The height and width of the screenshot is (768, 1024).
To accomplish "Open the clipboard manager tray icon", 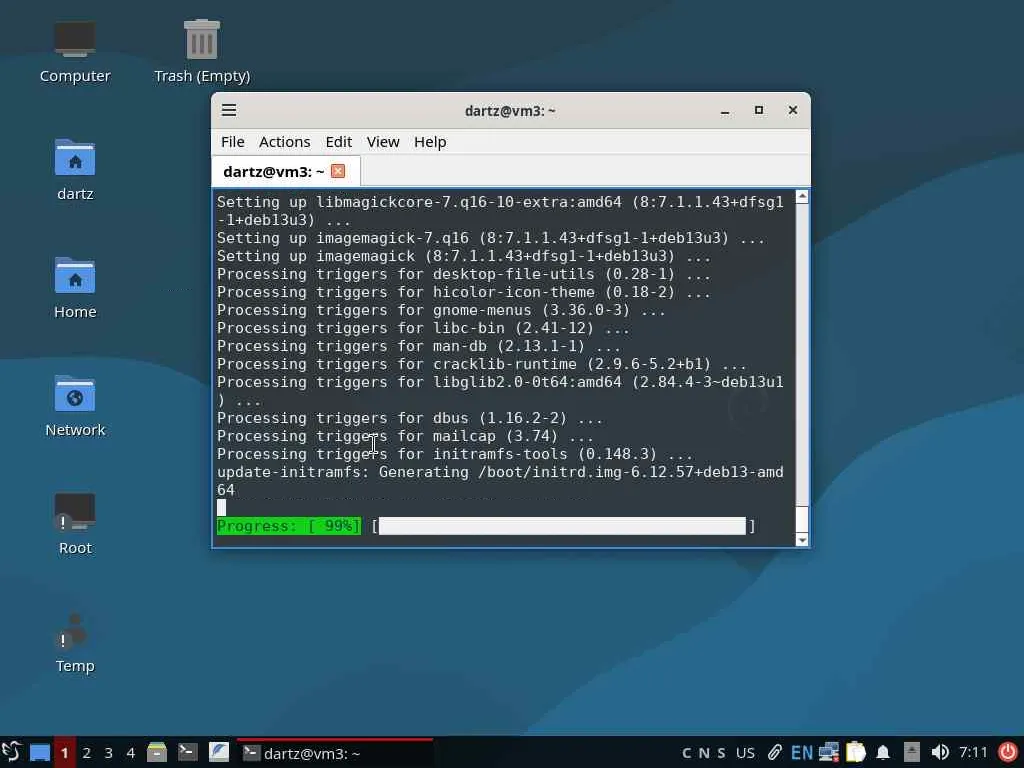I will click(x=856, y=752).
